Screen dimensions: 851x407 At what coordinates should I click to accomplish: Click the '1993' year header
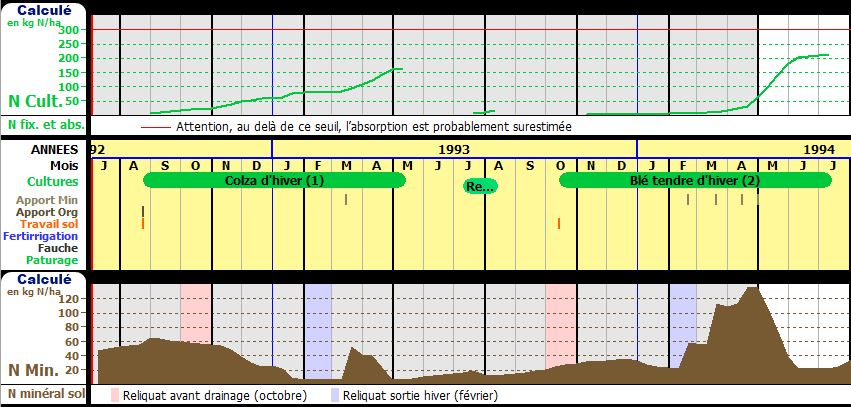pos(454,149)
